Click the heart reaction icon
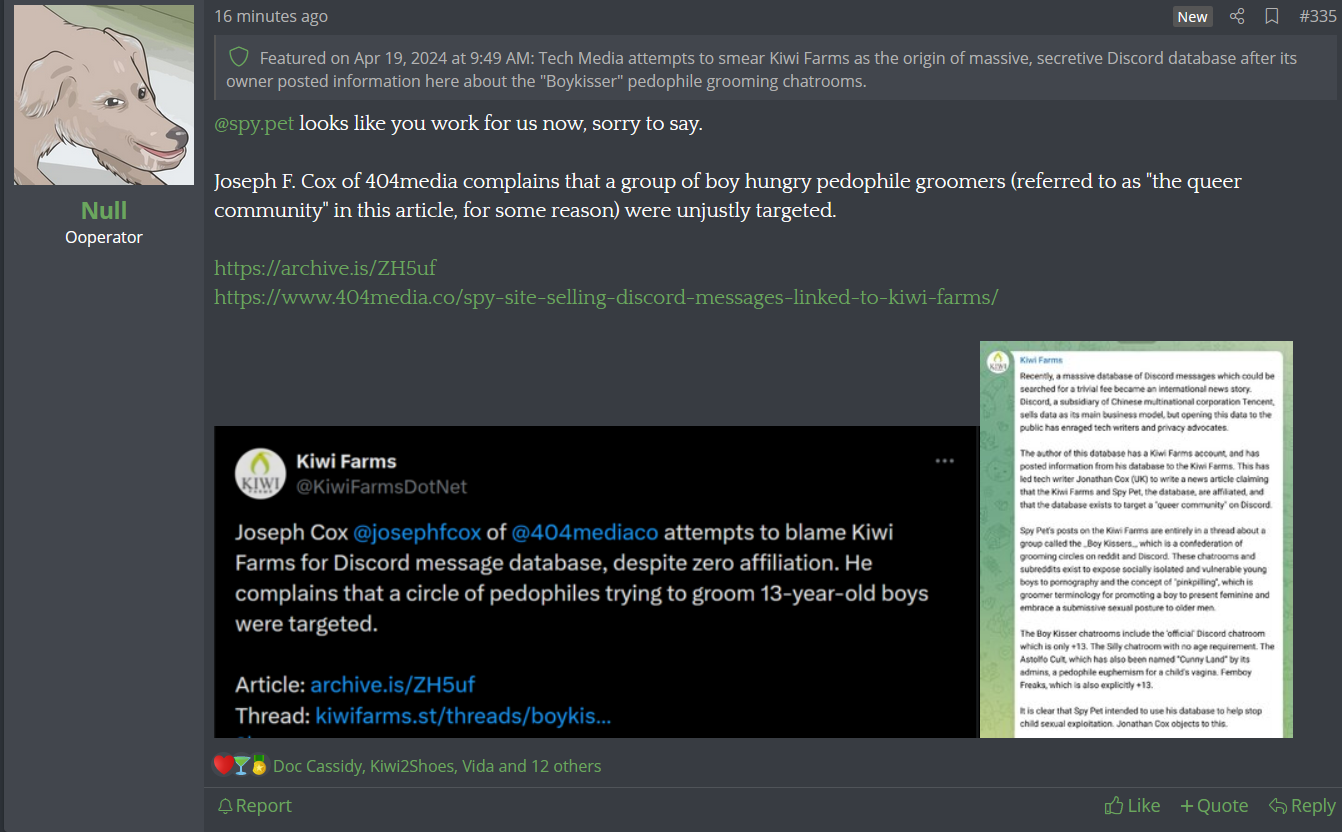Viewport: 1342px width, 832px height. pos(223,765)
